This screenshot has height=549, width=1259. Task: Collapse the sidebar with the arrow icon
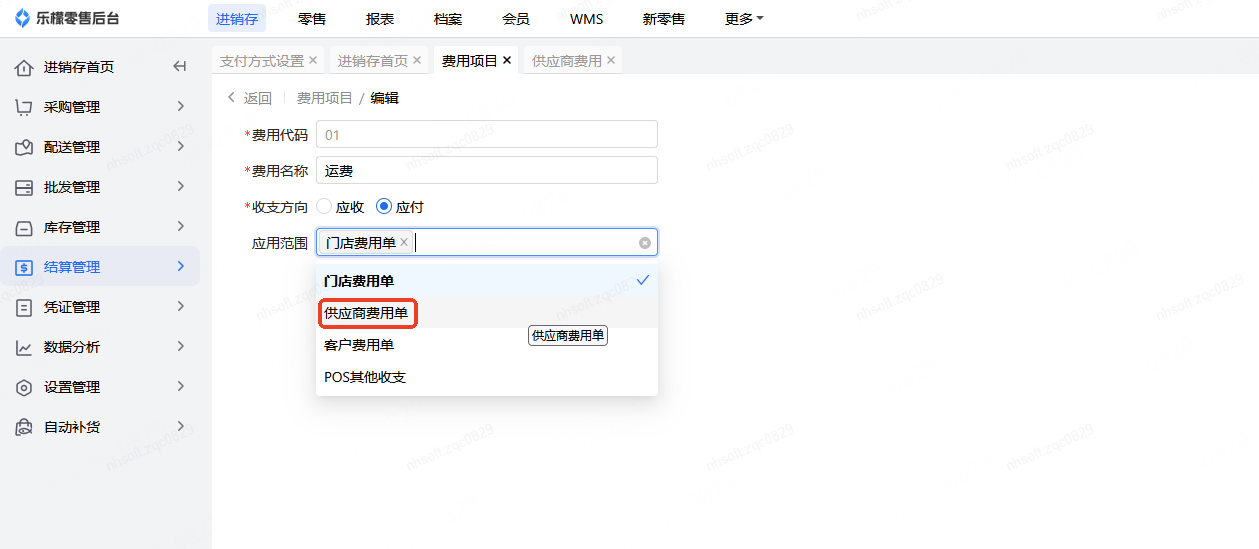click(180, 67)
